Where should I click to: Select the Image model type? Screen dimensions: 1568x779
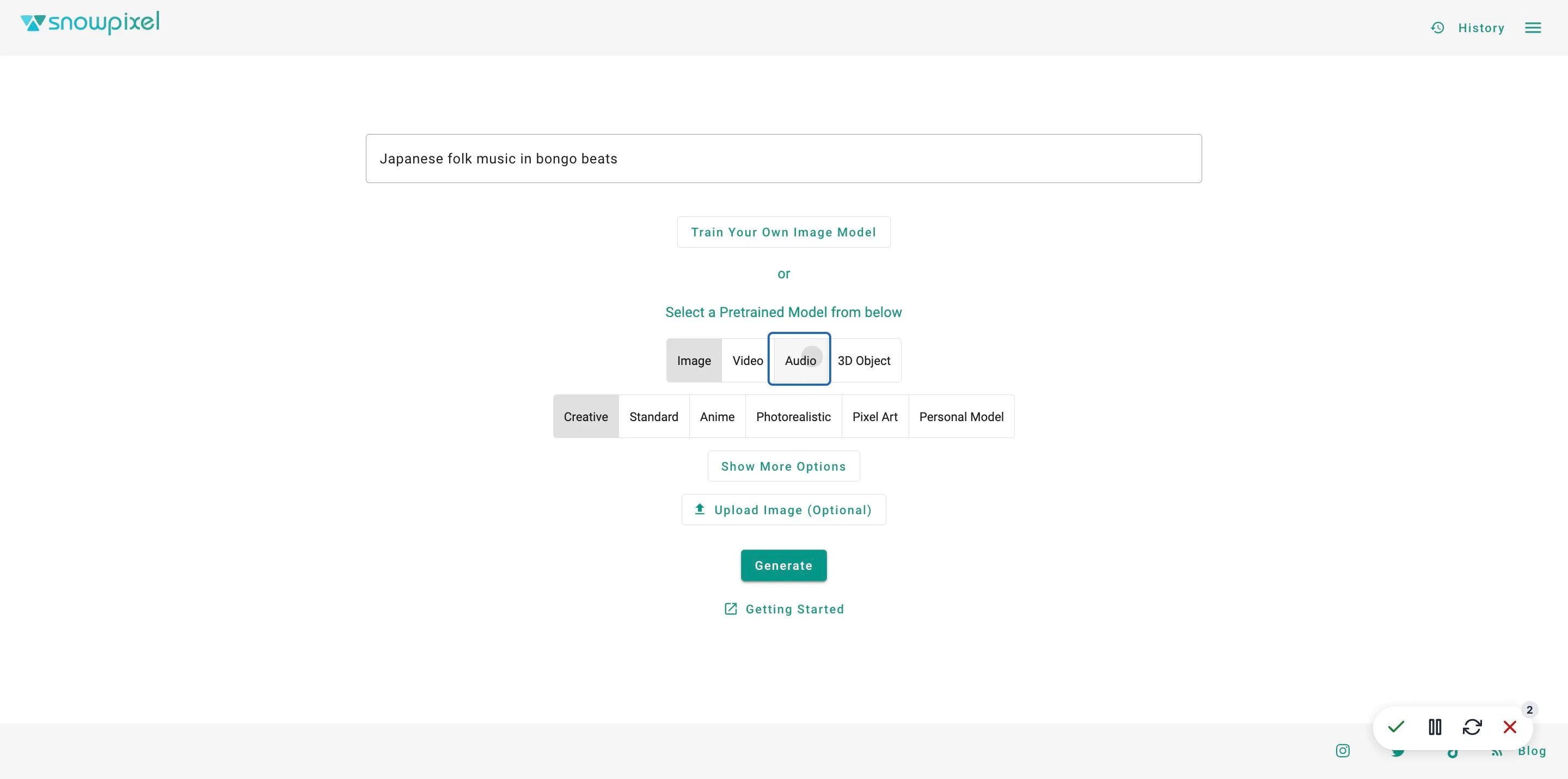(694, 361)
